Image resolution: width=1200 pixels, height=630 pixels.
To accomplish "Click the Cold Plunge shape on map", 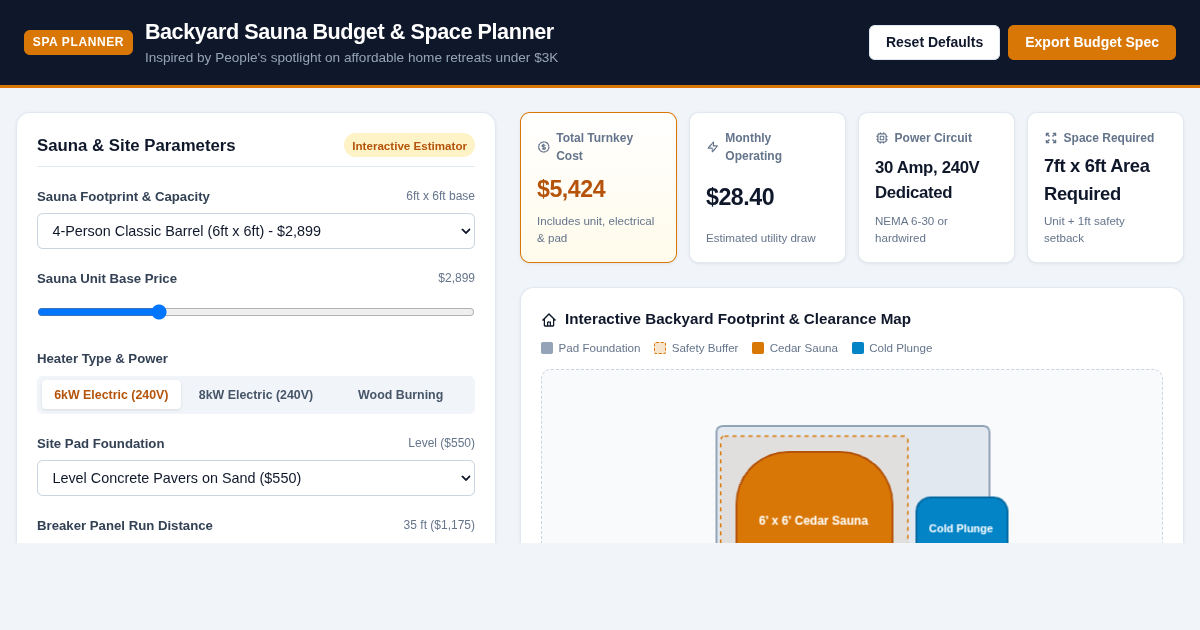I will 961,521.
